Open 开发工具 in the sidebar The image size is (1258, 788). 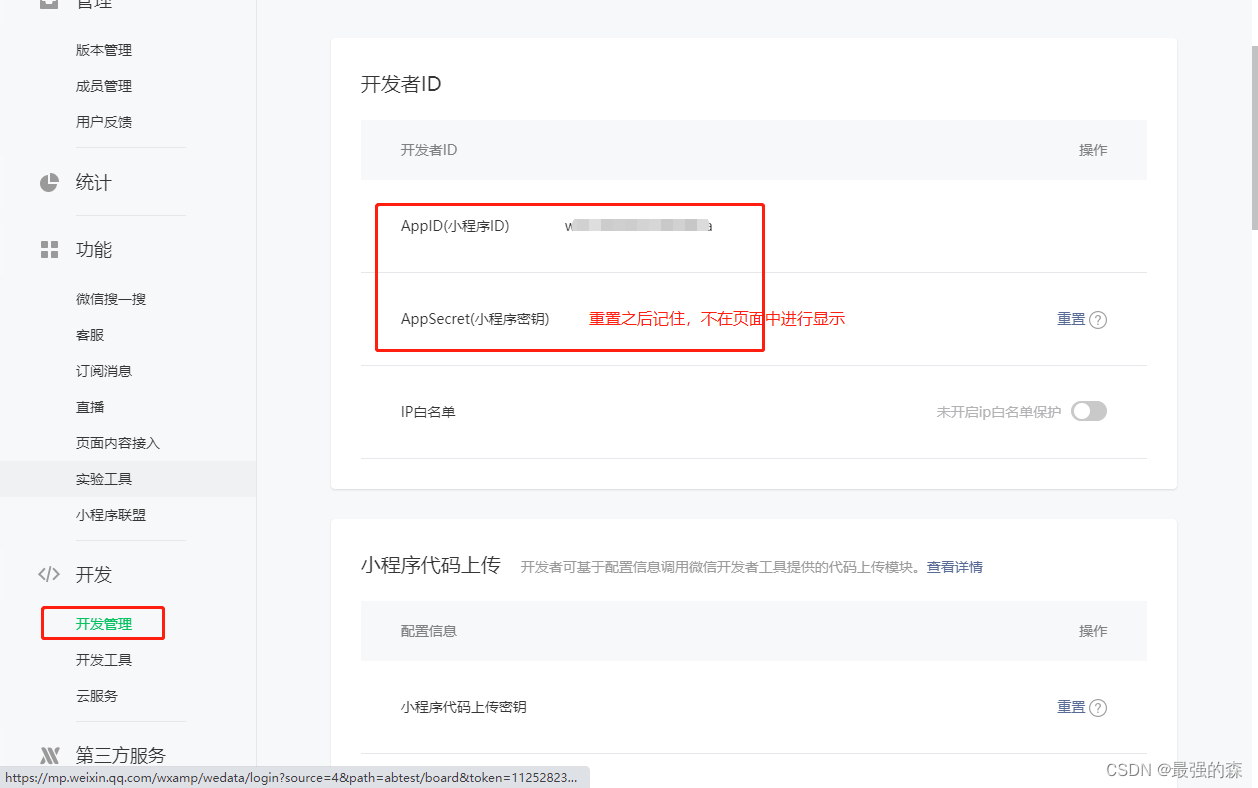(x=104, y=659)
